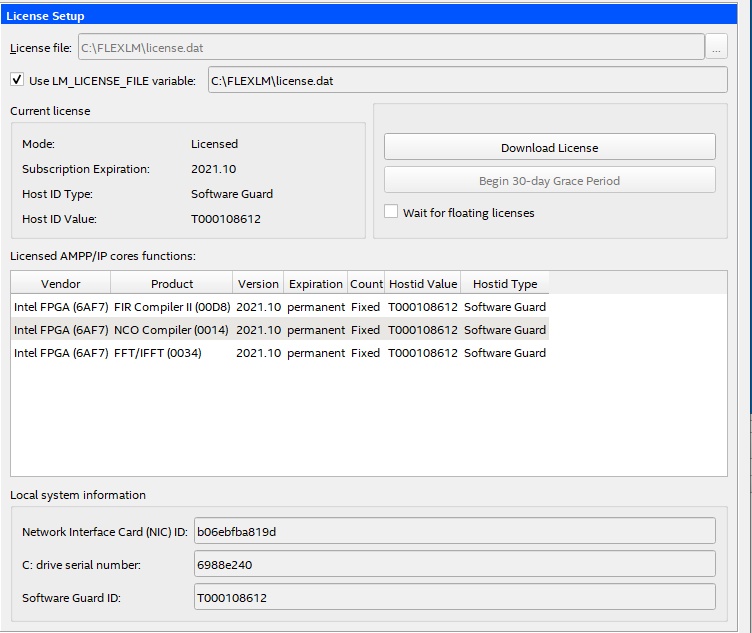The image size is (752, 633).
Task: Click Begin 30-day Grace Period button
Action: (x=549, y=181)
